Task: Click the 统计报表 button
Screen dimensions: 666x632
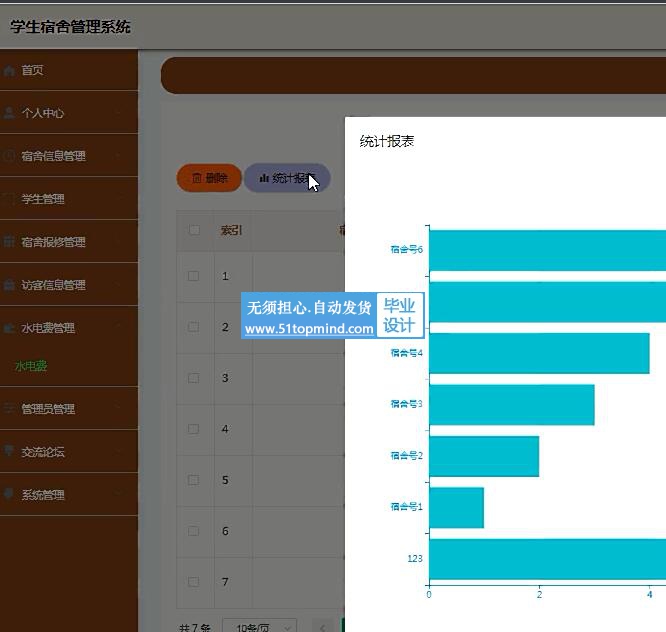Action: [287, 178]
